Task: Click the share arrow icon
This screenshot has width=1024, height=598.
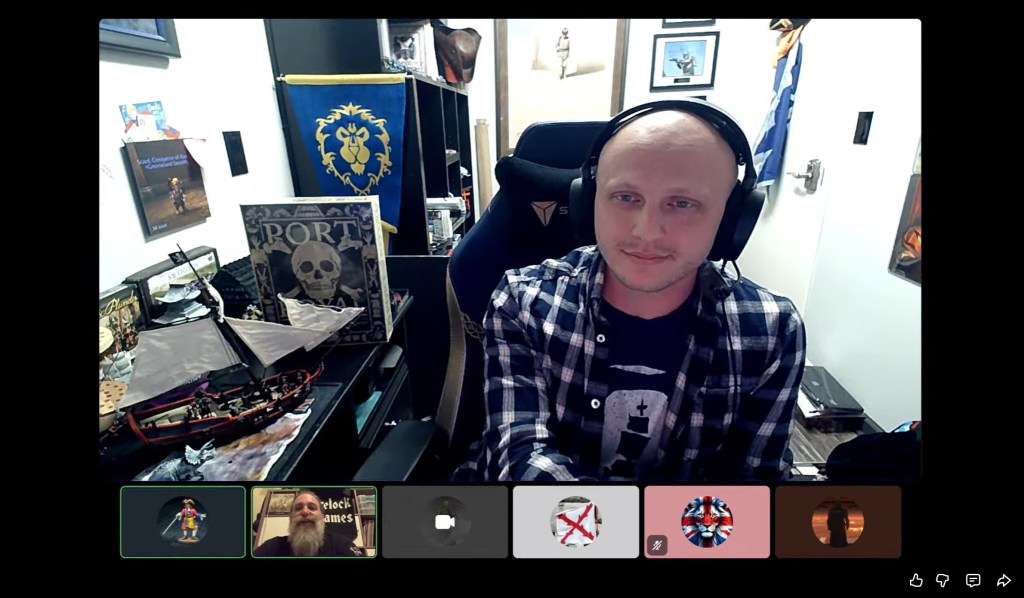Action: [x=1003, y=580]
